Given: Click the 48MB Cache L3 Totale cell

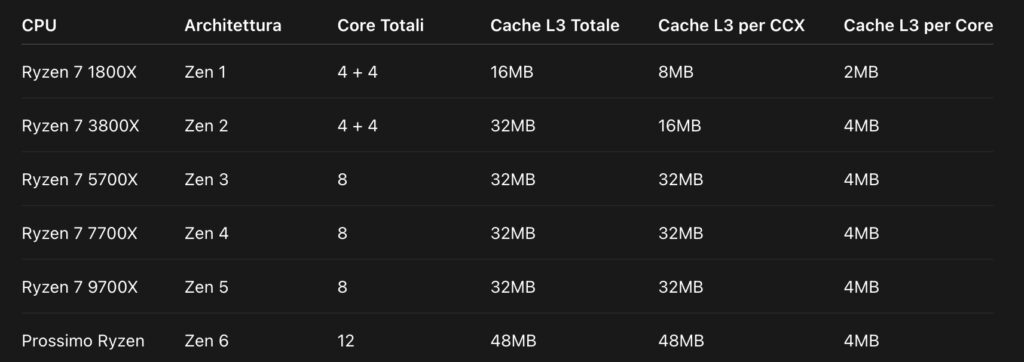Looking at the screenshot, I should [513, 340].
